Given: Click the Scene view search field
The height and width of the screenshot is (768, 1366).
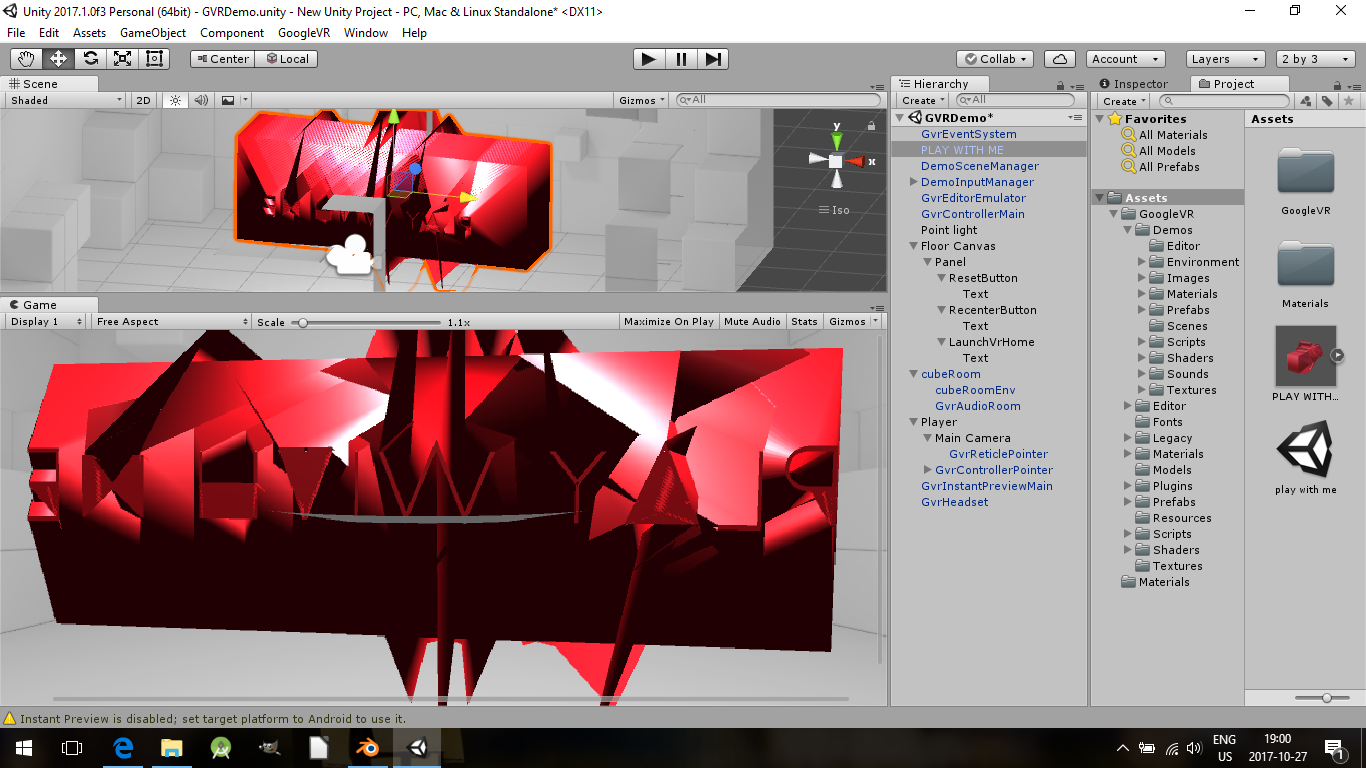Looking at the screenshot, I should 778,100.
